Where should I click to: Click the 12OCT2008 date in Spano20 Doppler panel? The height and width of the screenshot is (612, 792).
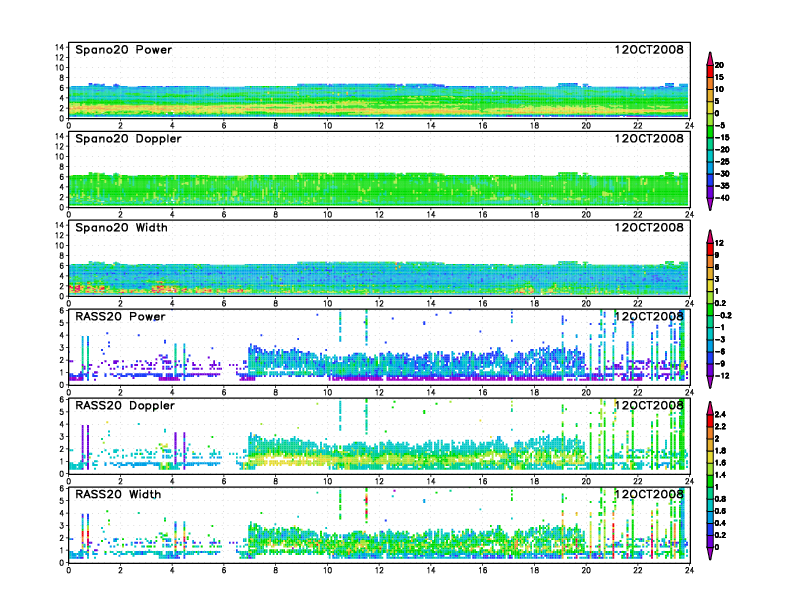649,139
